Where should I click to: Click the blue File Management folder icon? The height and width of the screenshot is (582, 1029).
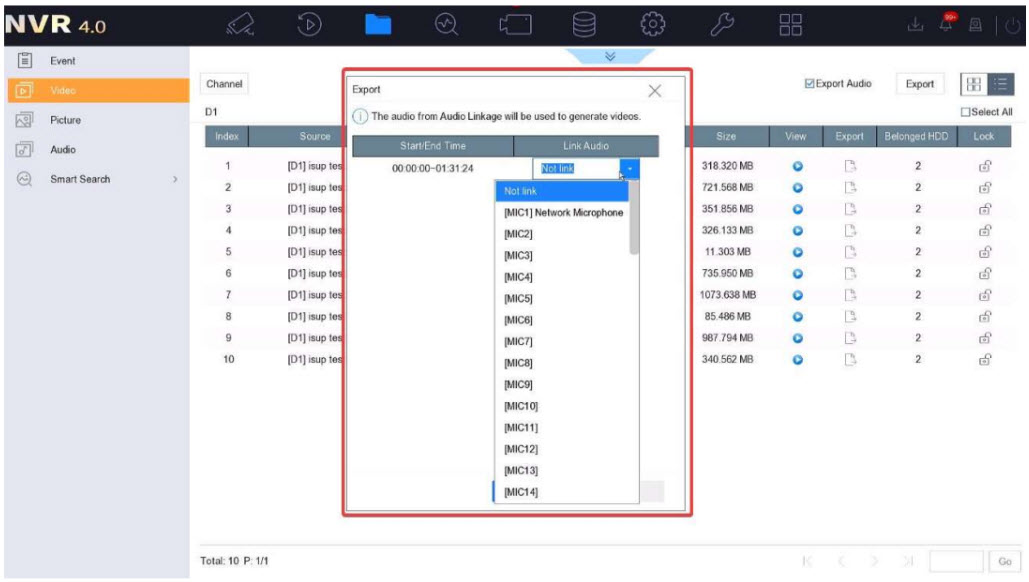pos(377,22)
